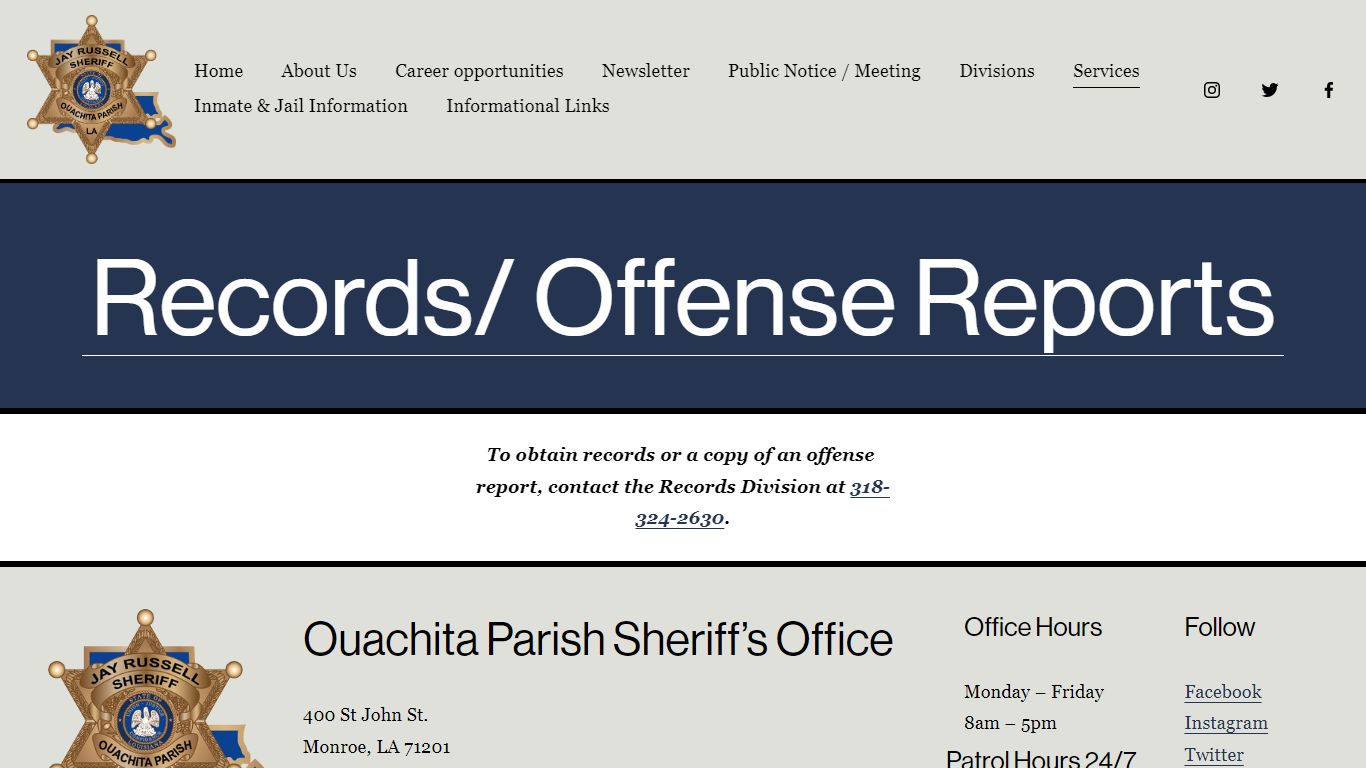The height and width of the screenshot is (768, 1366).
Task: Open the Divisions menu
Action: (x=997, y=71)
